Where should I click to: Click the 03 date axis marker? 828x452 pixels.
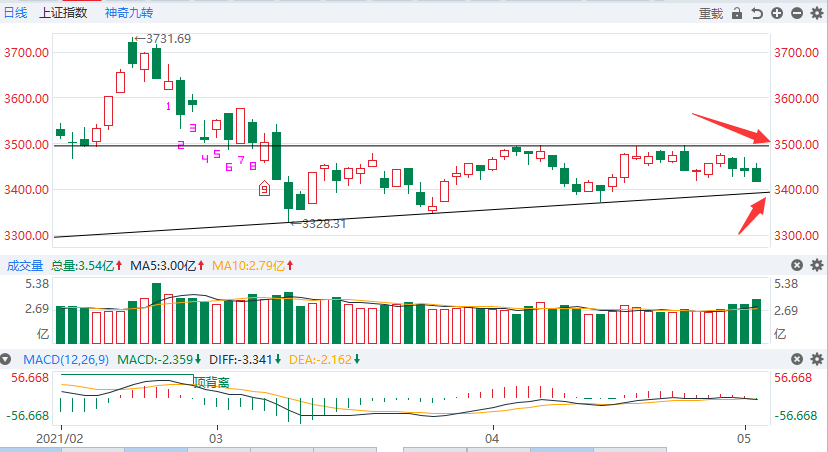coord(214,439)
